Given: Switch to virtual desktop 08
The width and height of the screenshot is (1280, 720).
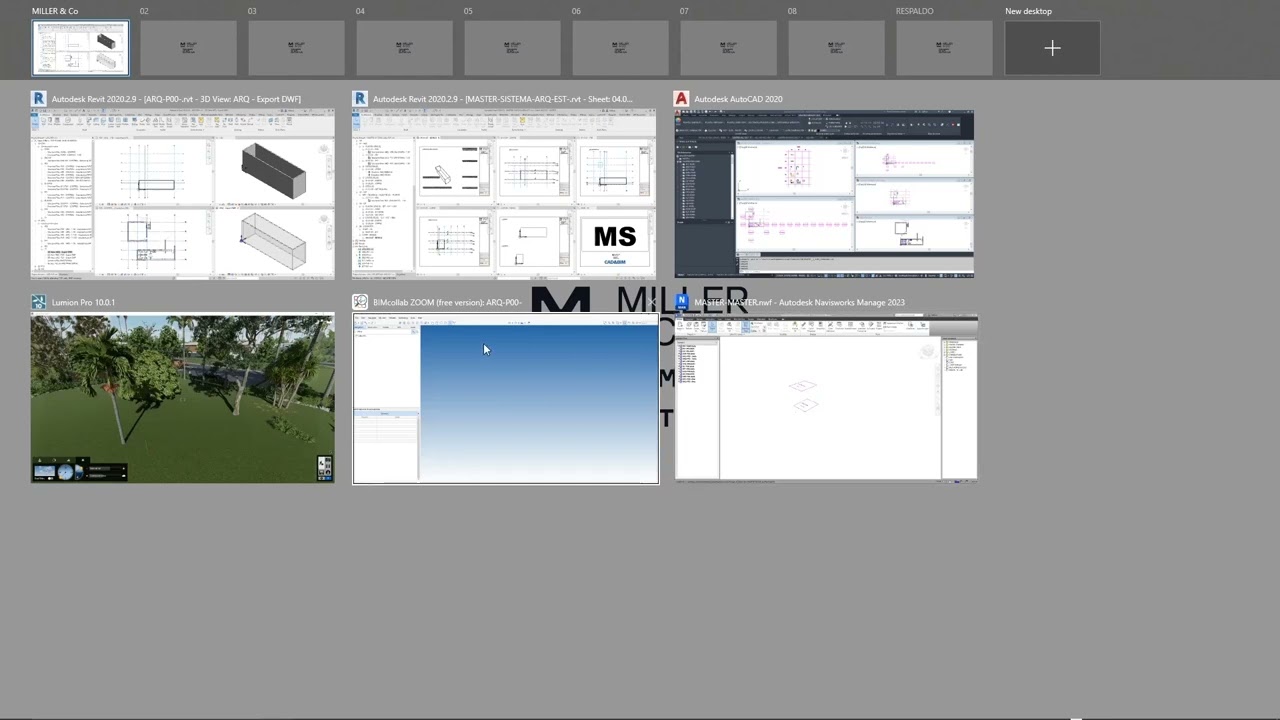Looking at the screenshot, I should click(836, 48).
